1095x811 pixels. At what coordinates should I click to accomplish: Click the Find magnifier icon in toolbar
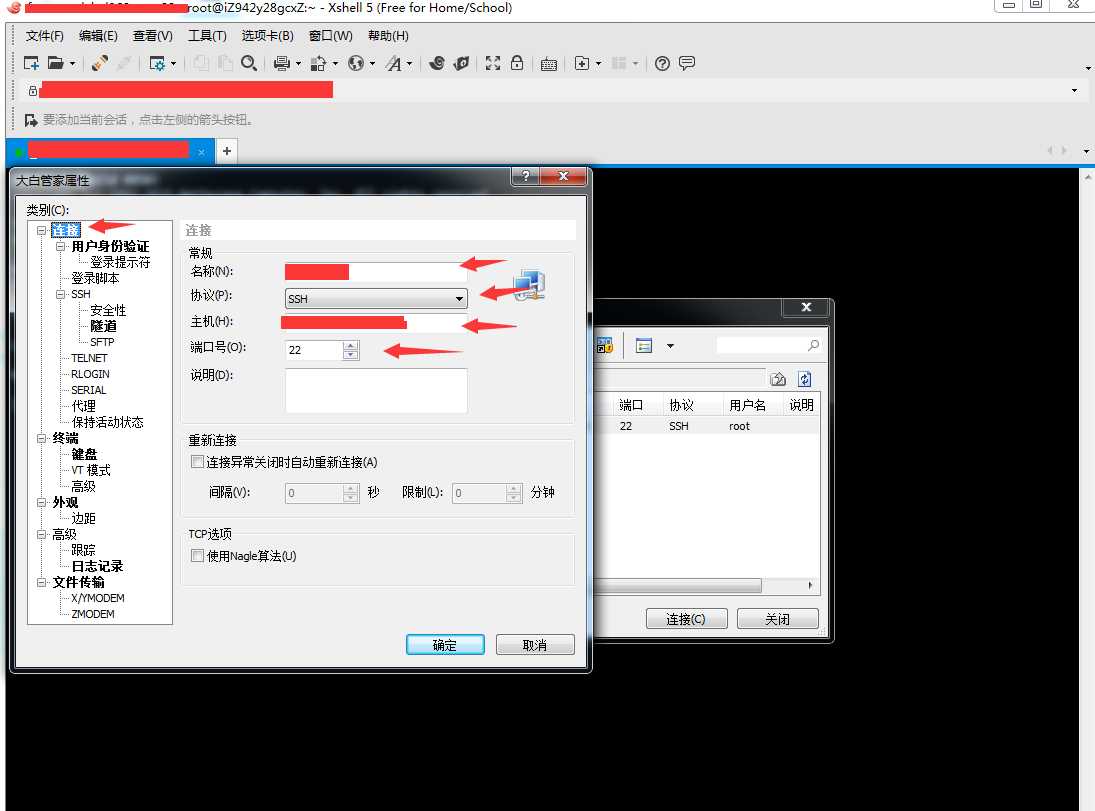click(249, 64)
